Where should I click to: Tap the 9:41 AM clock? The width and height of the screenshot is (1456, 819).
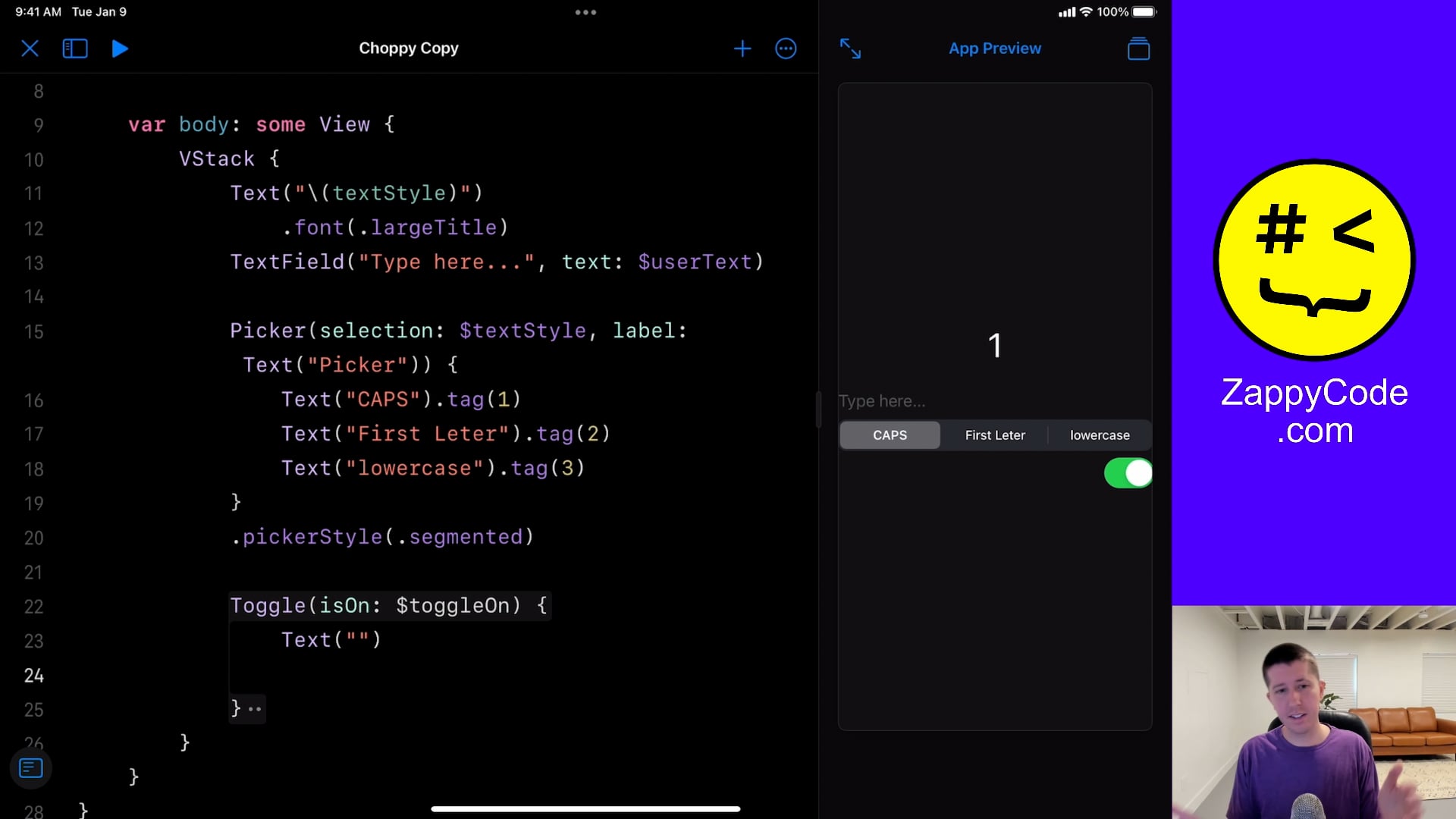38,12
